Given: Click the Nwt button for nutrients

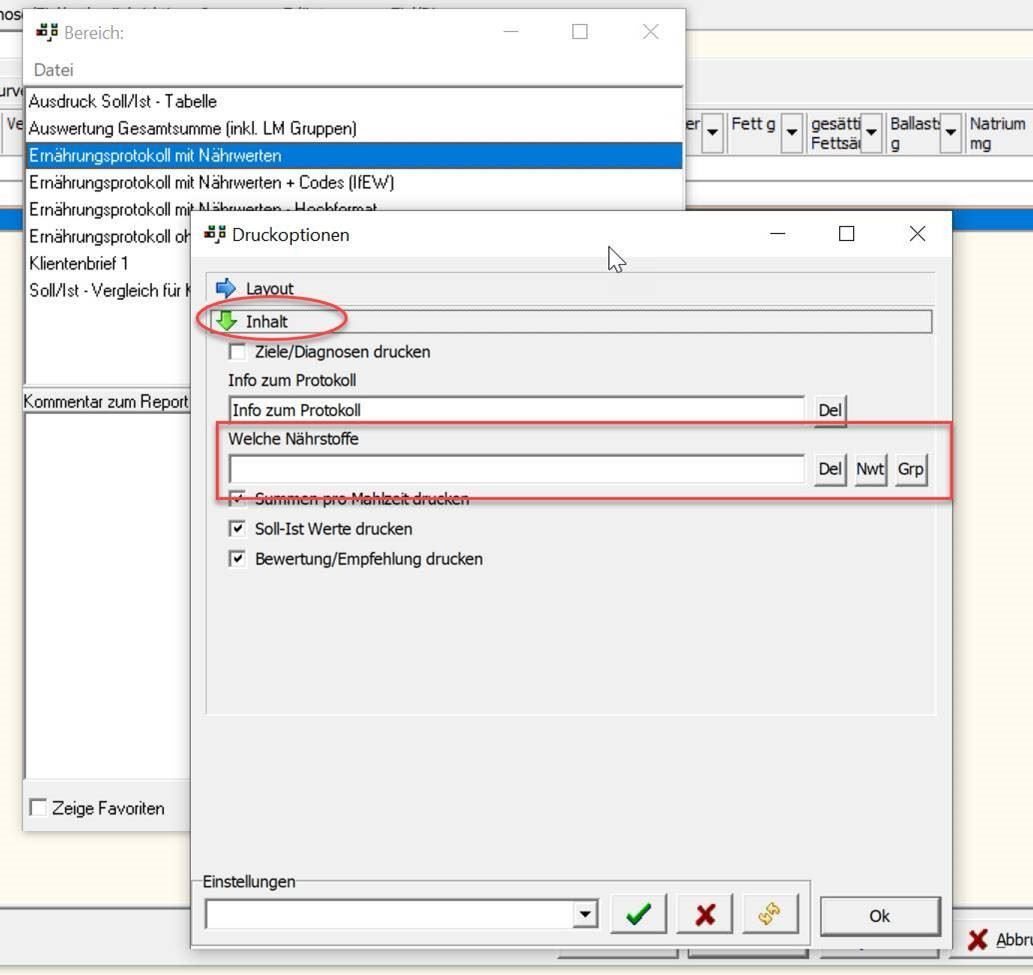Looking at the screenshot, I should [870, 469].
